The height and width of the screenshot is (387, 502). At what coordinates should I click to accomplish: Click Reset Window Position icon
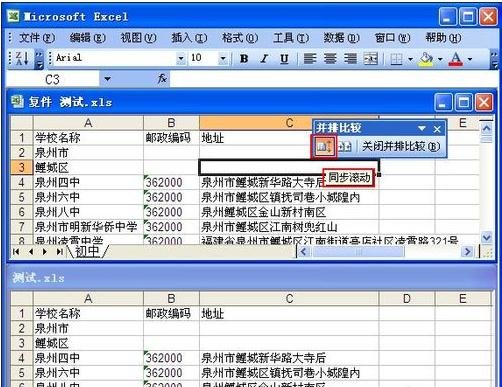(345, 146)
